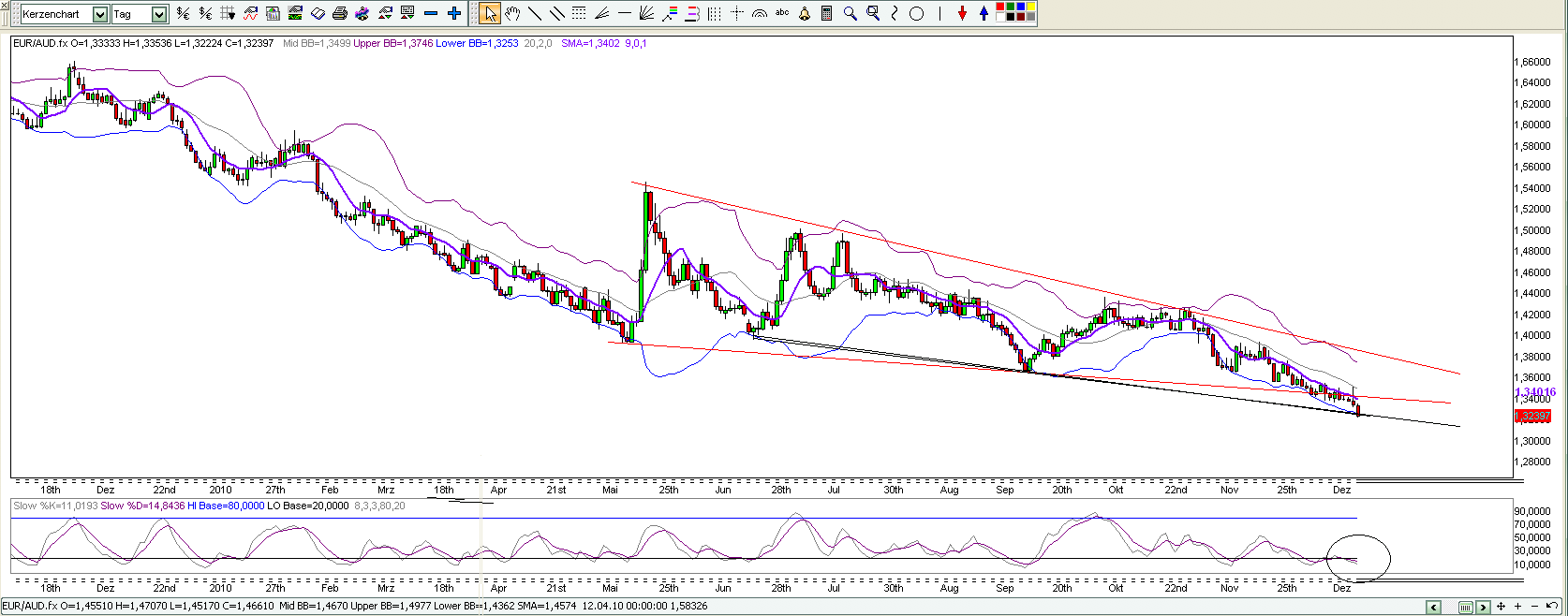Open the grid options dropdown icon
The width and height of the screenshot is (1568, 616).
coord(227,13)
